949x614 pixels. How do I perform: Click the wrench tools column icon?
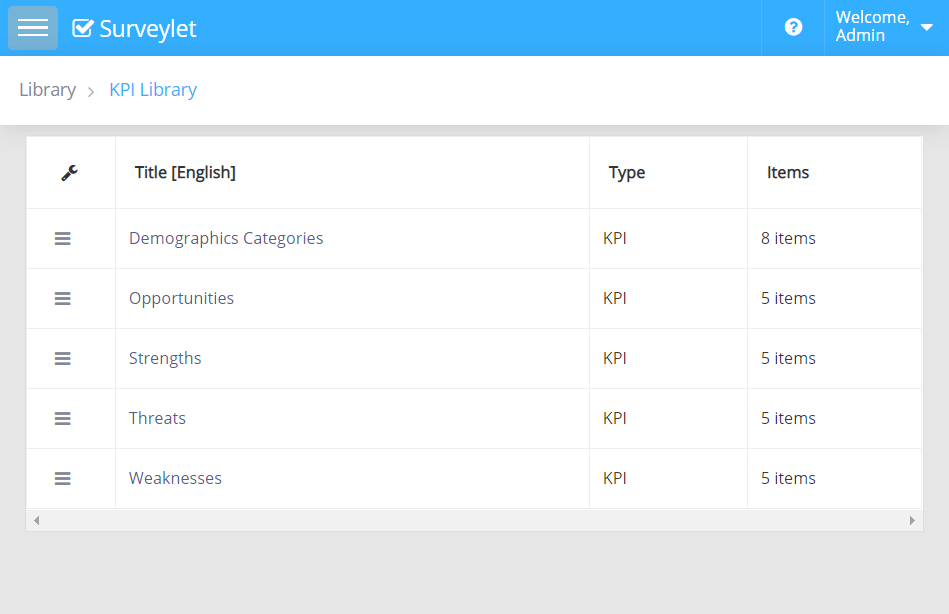point(70,173)
